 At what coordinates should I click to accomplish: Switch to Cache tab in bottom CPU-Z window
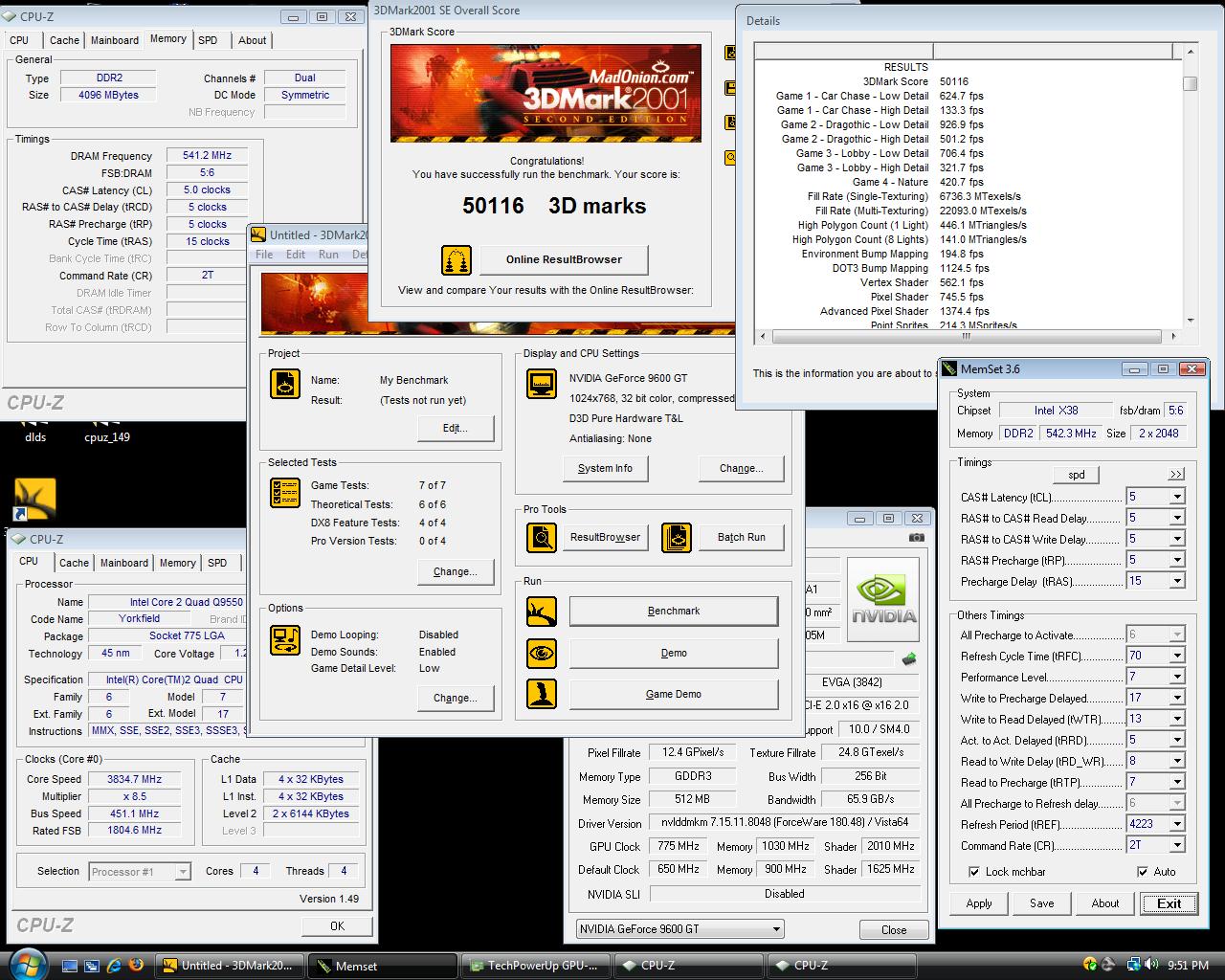click(74, 563)
